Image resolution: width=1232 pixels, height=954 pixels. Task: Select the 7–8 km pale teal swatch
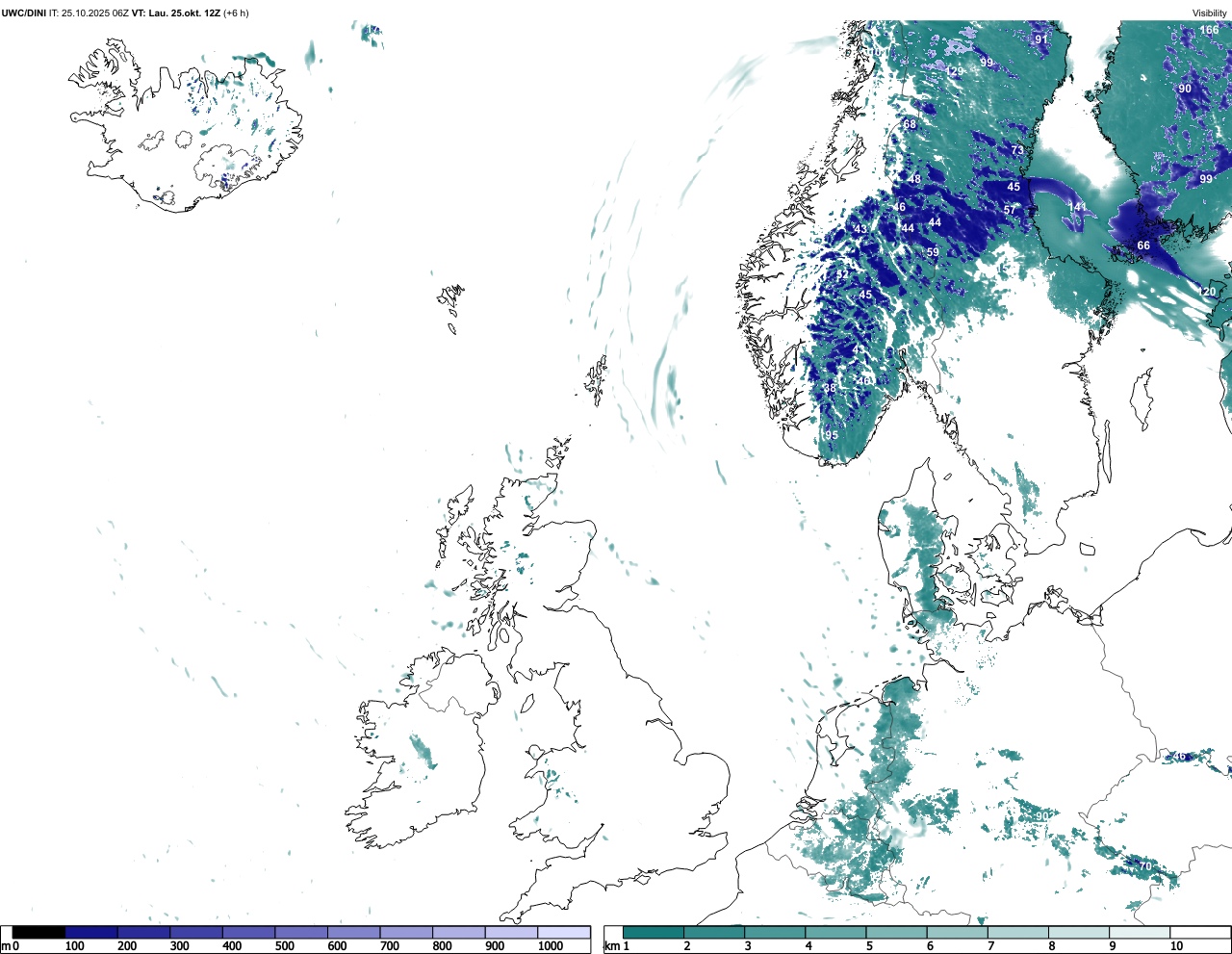pos(1018,932)
